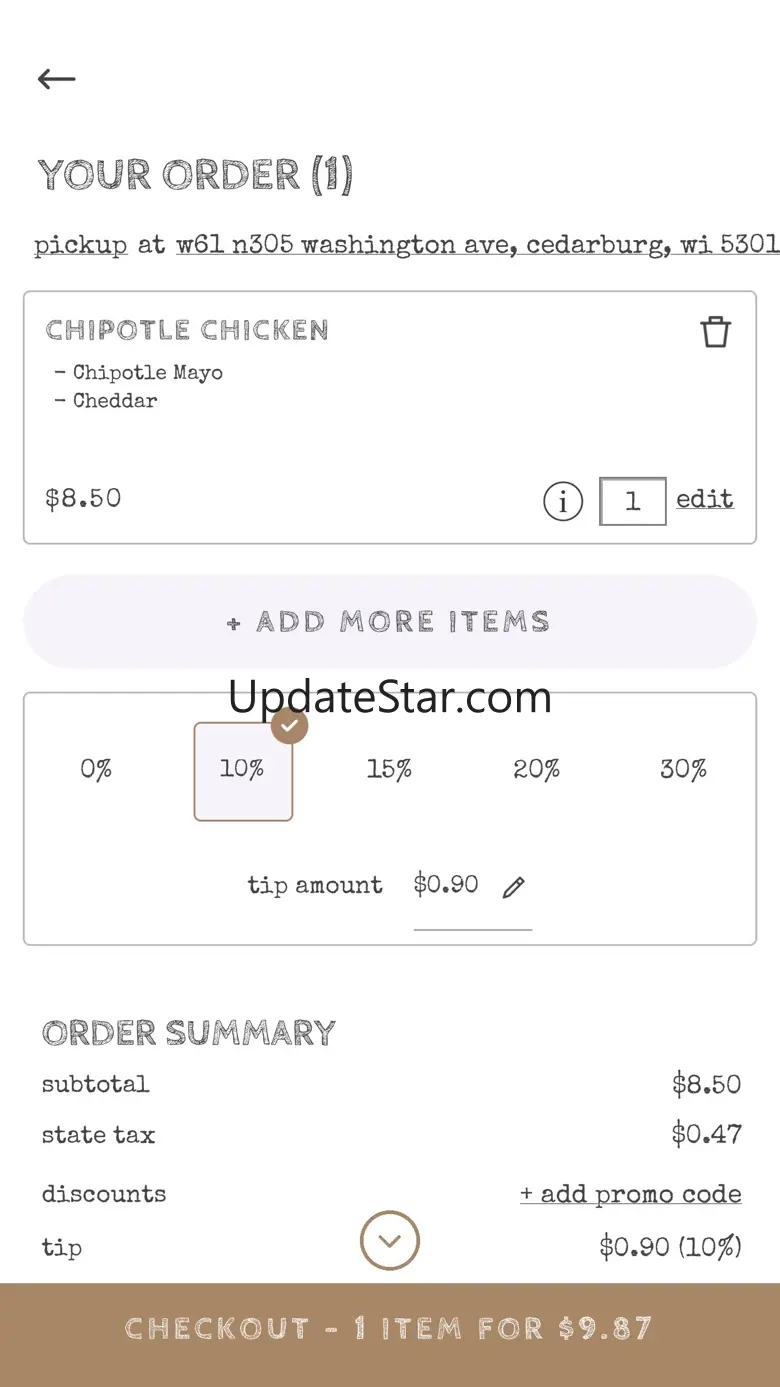The width and height of the screenshot is (780, 1387).
Task: Tap the back arrow icon
Action: 56,80
